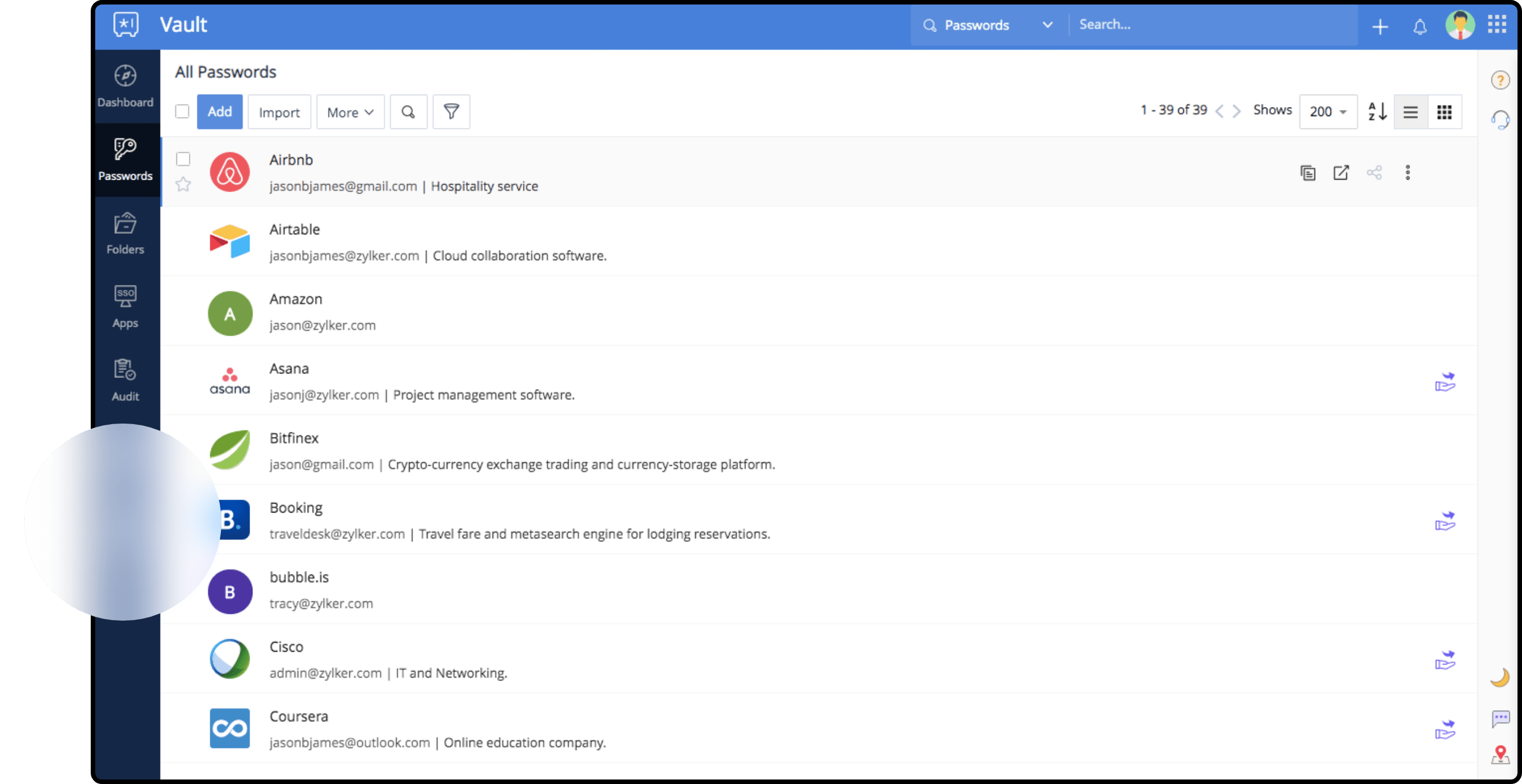Star the Airbnb entry as favorite
The height and width of the screenshot is (784, 1522).
click(183, 185)
